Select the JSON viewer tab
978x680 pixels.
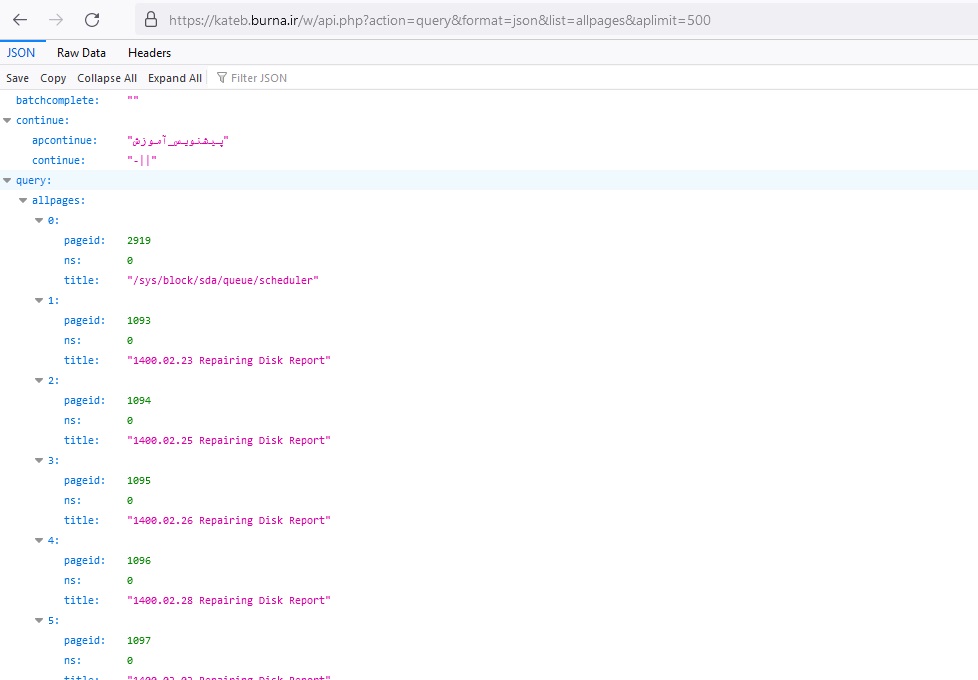point(21,53)
